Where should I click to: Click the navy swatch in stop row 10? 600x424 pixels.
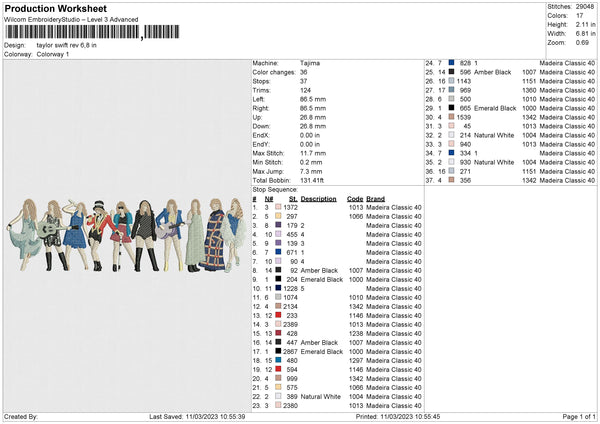pyautogui.click(x=278, y=288)
